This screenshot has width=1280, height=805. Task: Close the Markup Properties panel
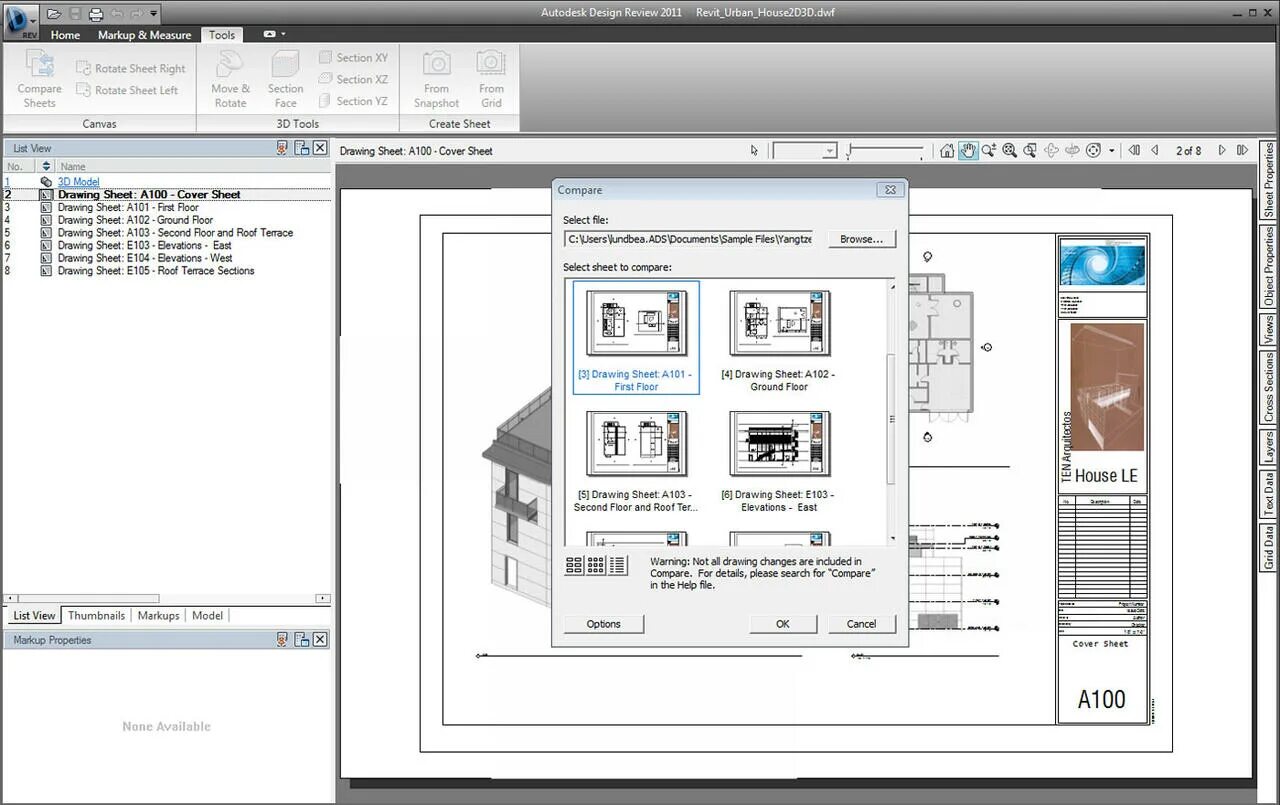(x=320, y=640)
